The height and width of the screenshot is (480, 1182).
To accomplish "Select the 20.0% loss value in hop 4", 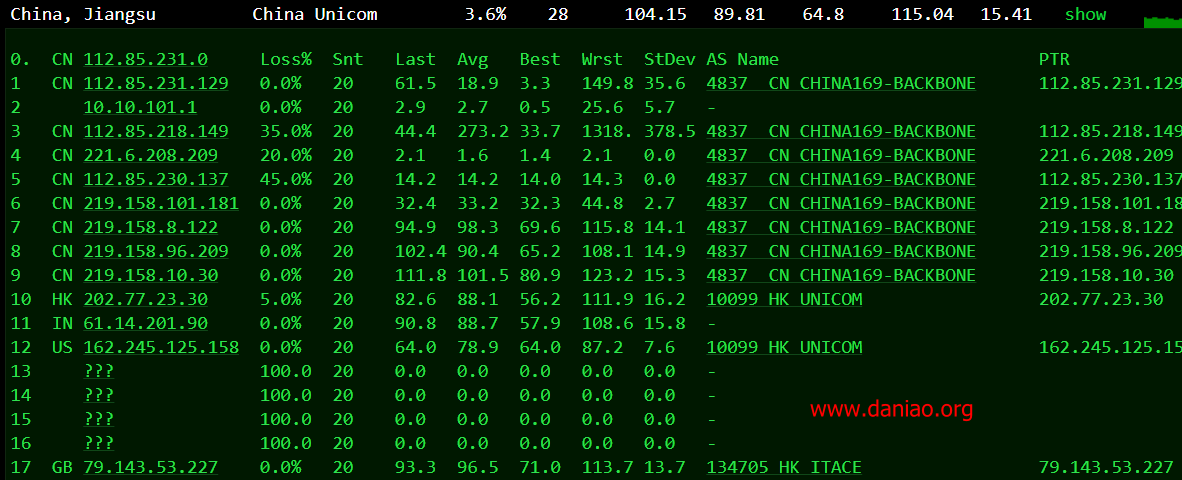I will 286,156.
